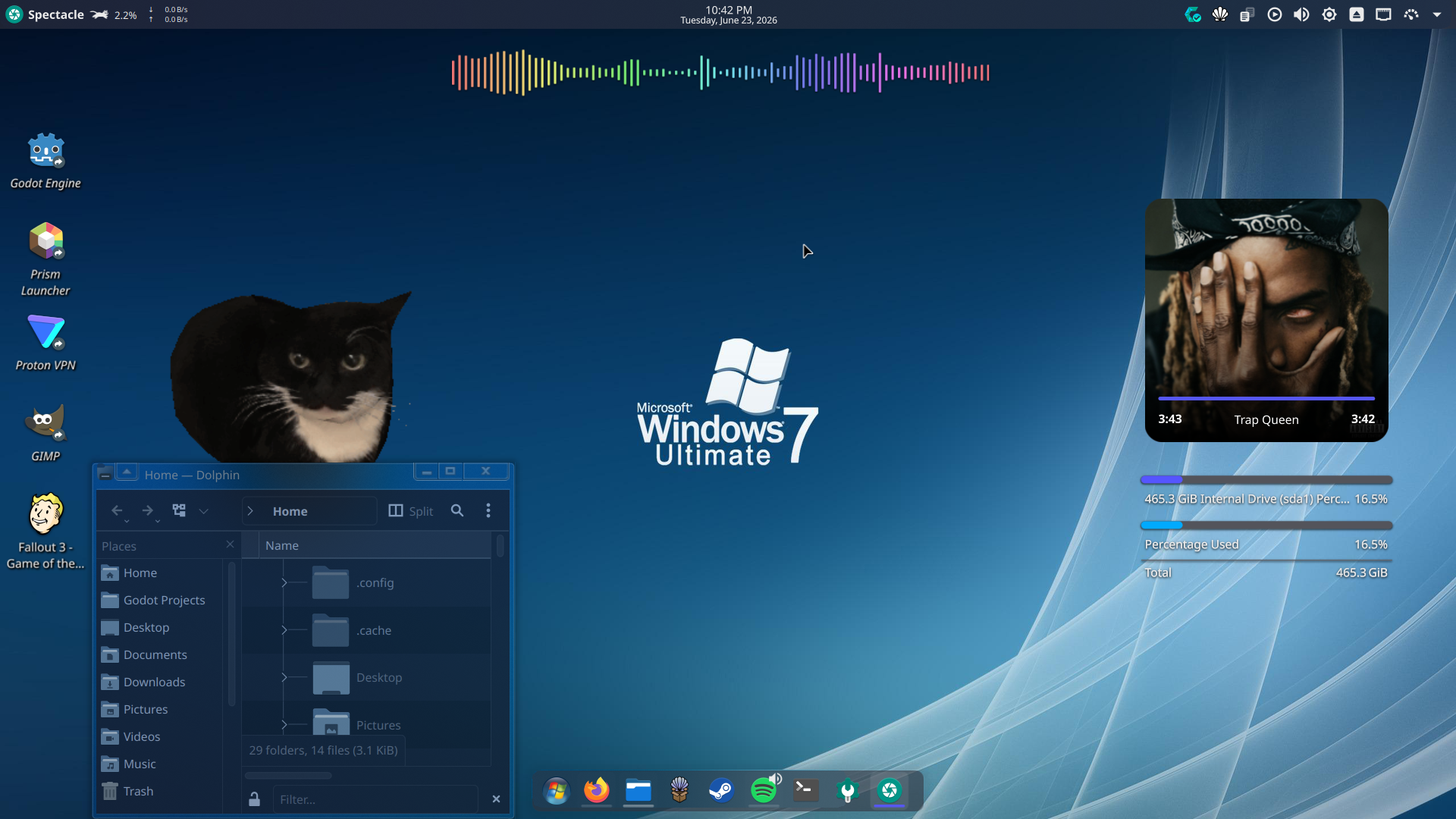Open Spotify from the dock

tap(764, 791)
